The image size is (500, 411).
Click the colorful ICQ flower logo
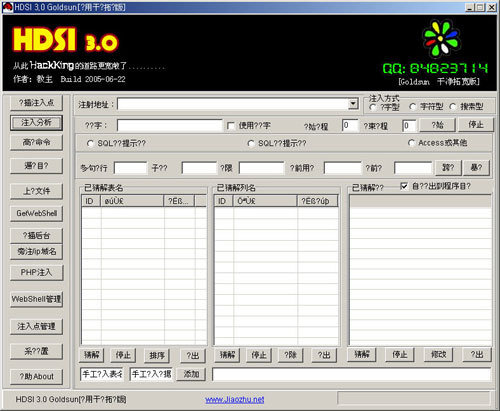(x=441, y=38)
